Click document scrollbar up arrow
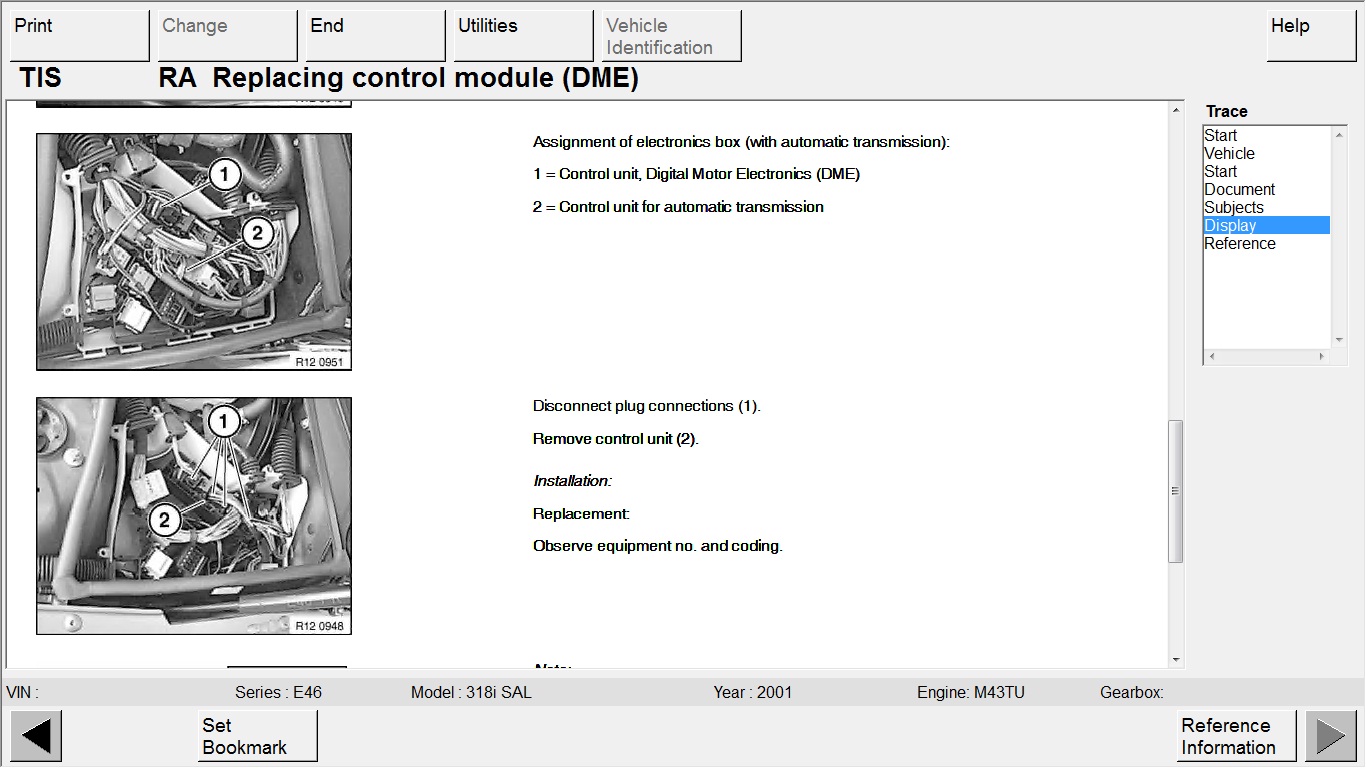Screen dimensions: 1366x768 1176,109
